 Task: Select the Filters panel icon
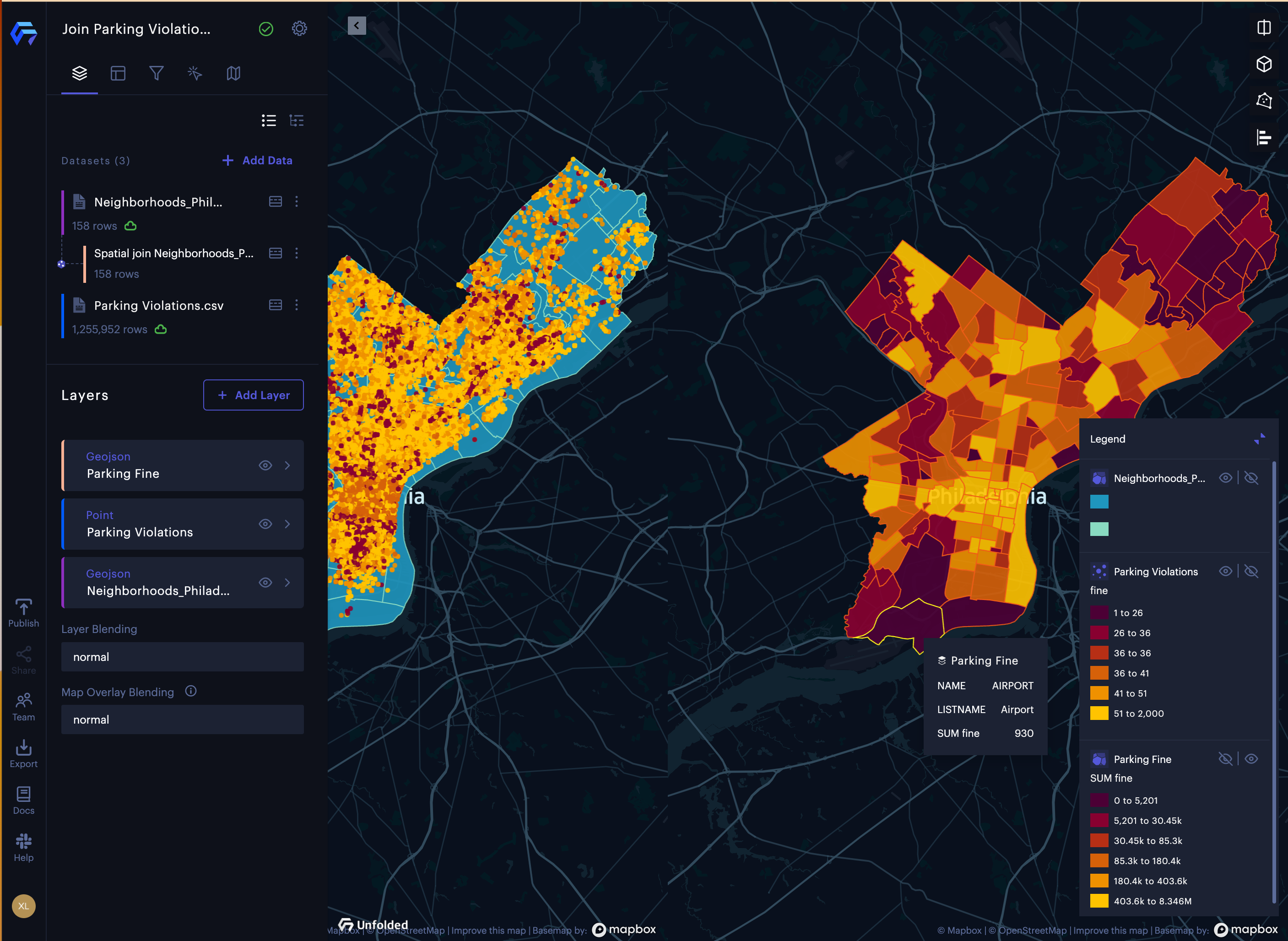click(156, 73)
